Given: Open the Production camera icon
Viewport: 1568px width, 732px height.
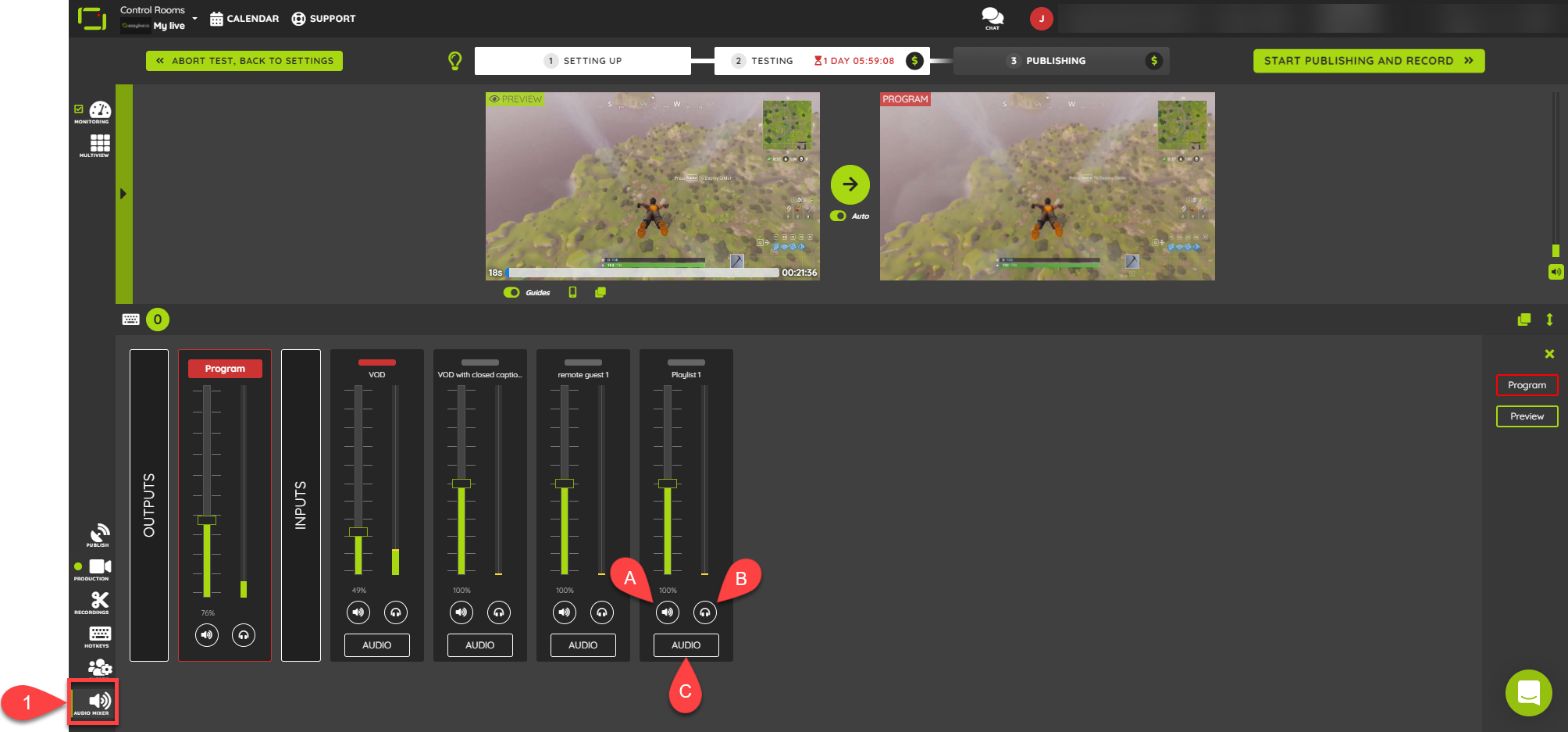Looking at the screenshot, I should pyautogui.click(x=100, y=566).
